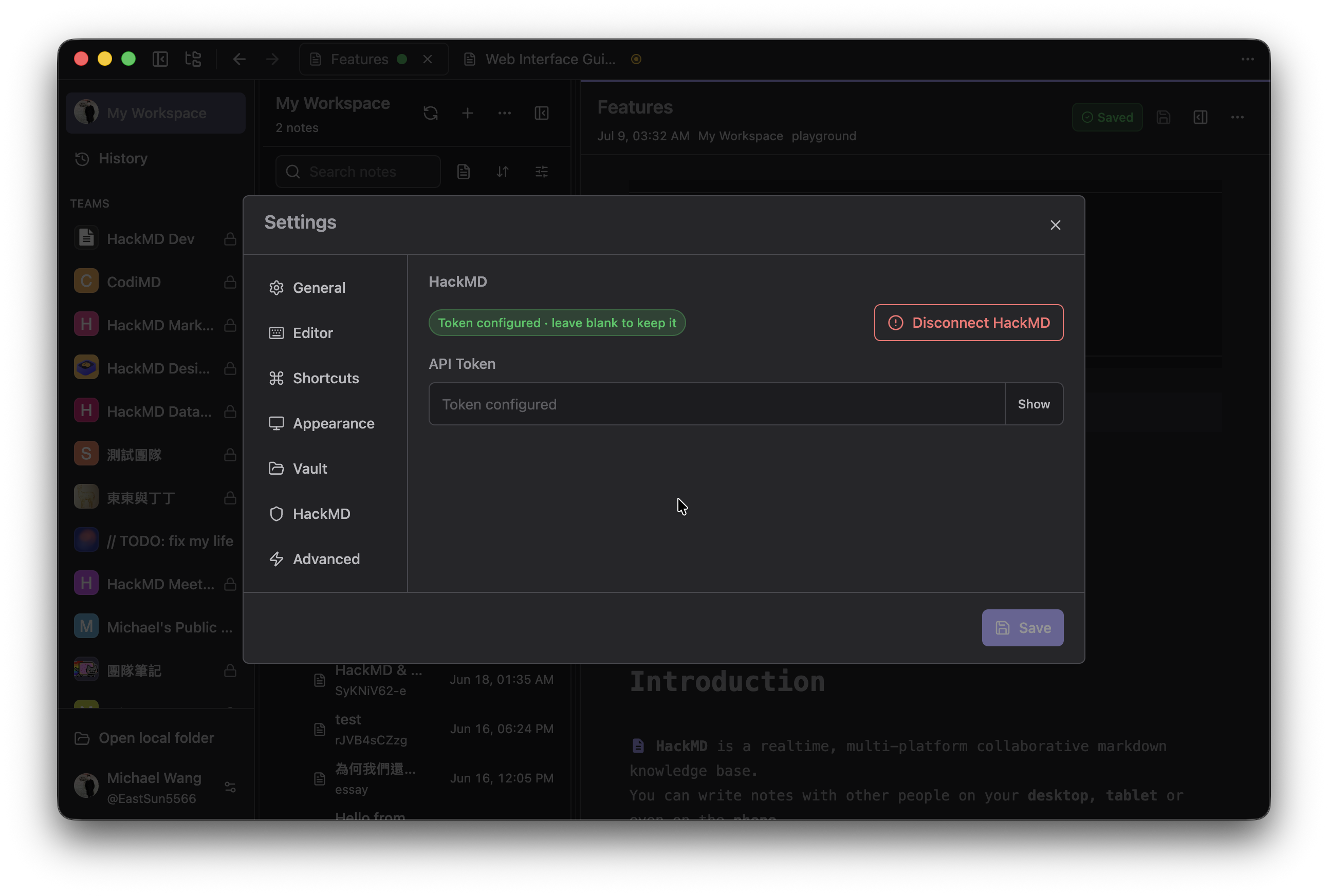Open History in sidebar

coord(122,158)
